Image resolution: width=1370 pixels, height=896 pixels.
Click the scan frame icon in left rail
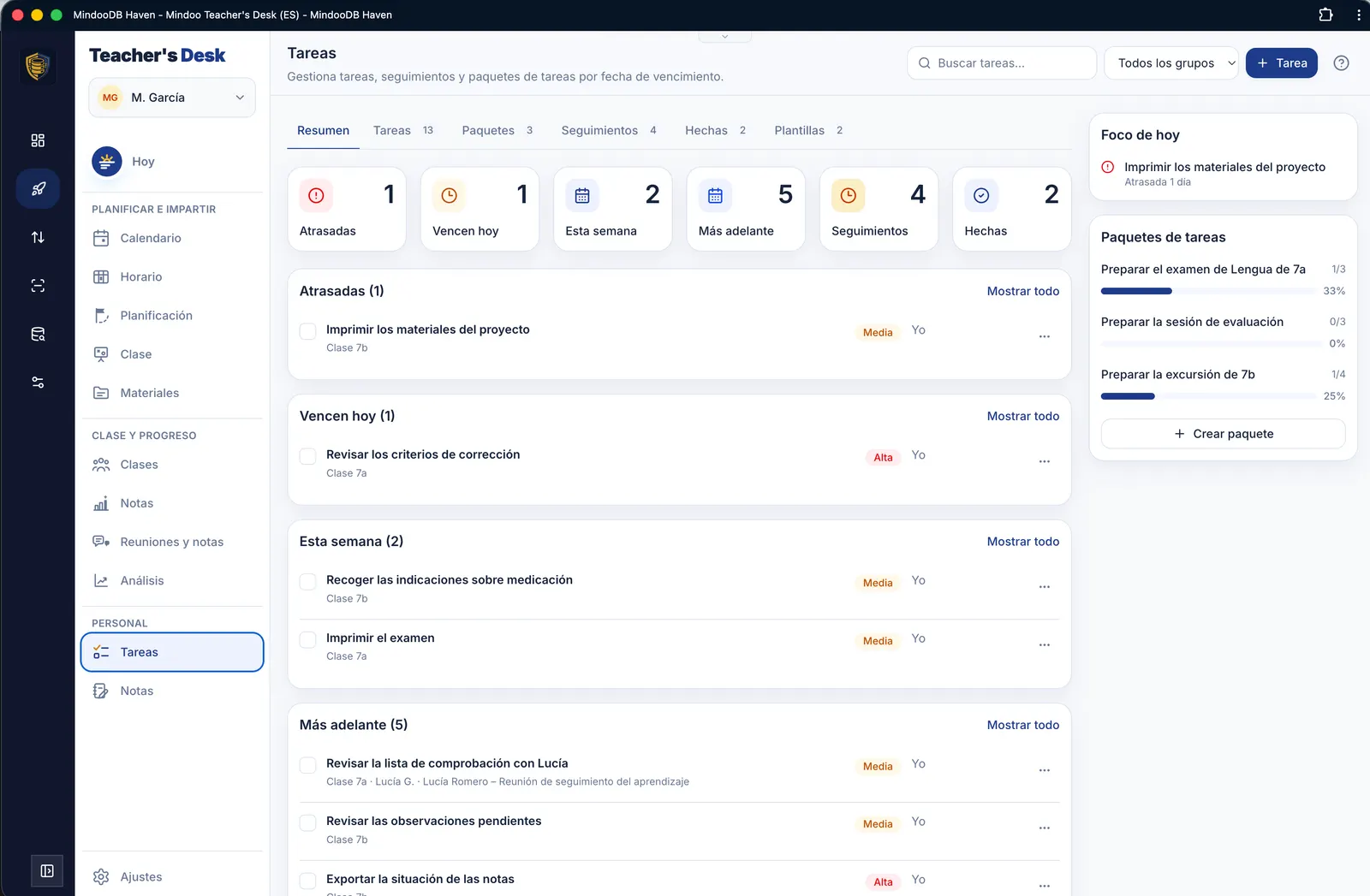point(38,286)
